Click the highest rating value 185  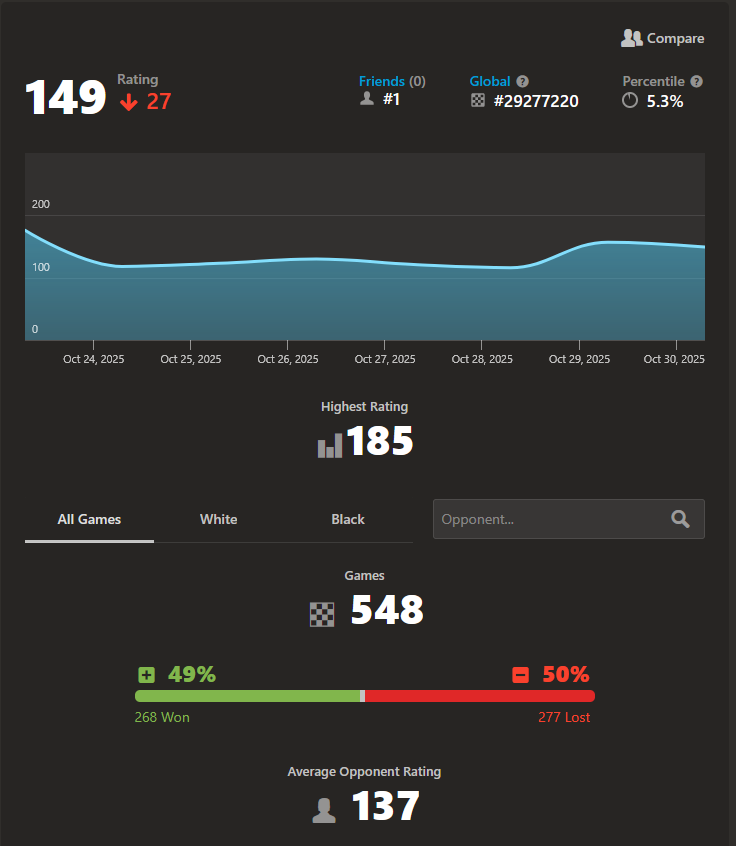tap(380, 441)
